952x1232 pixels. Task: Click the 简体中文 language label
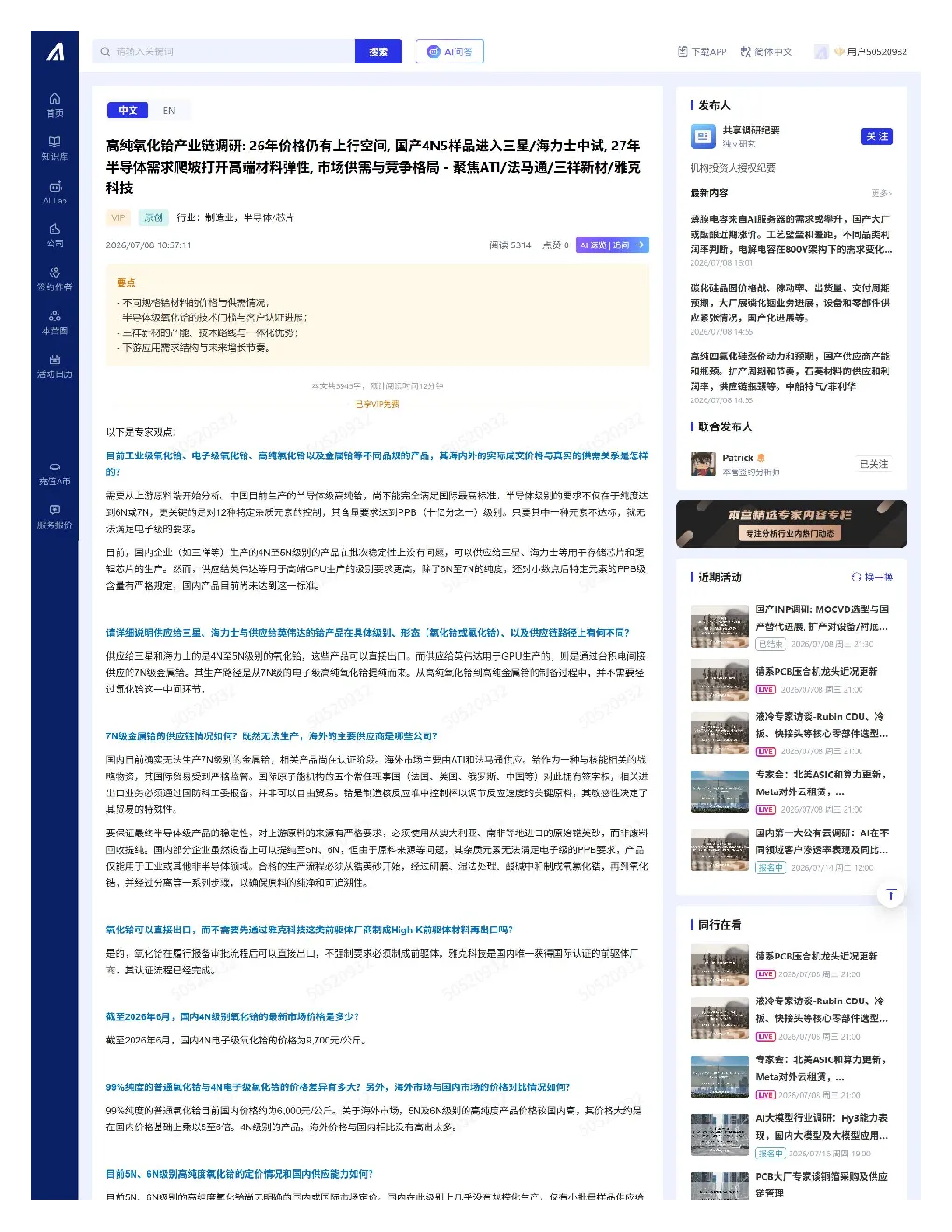pyautogui.click(x=774, y=52)
